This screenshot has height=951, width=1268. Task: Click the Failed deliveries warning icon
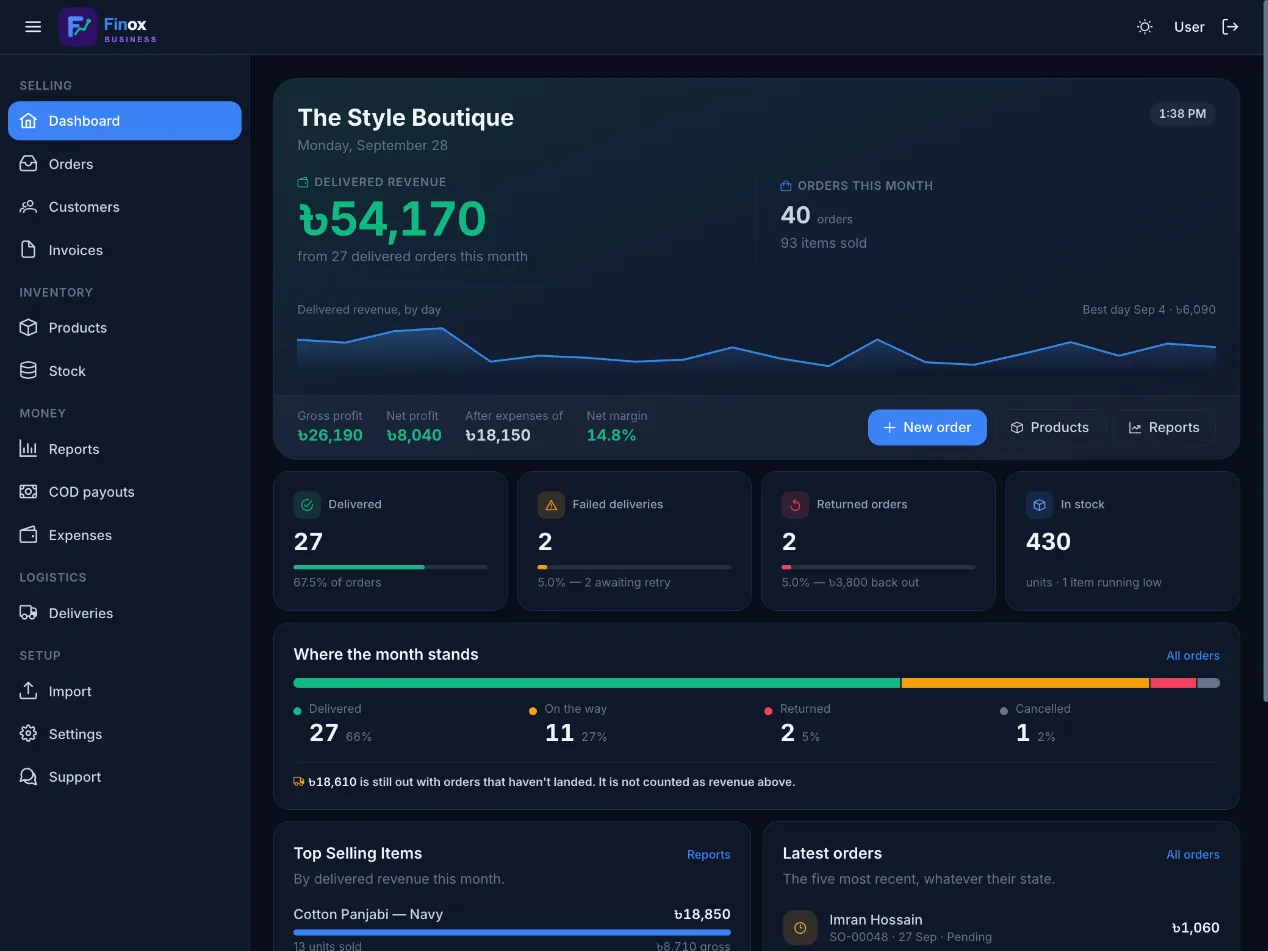click(551, 505)
